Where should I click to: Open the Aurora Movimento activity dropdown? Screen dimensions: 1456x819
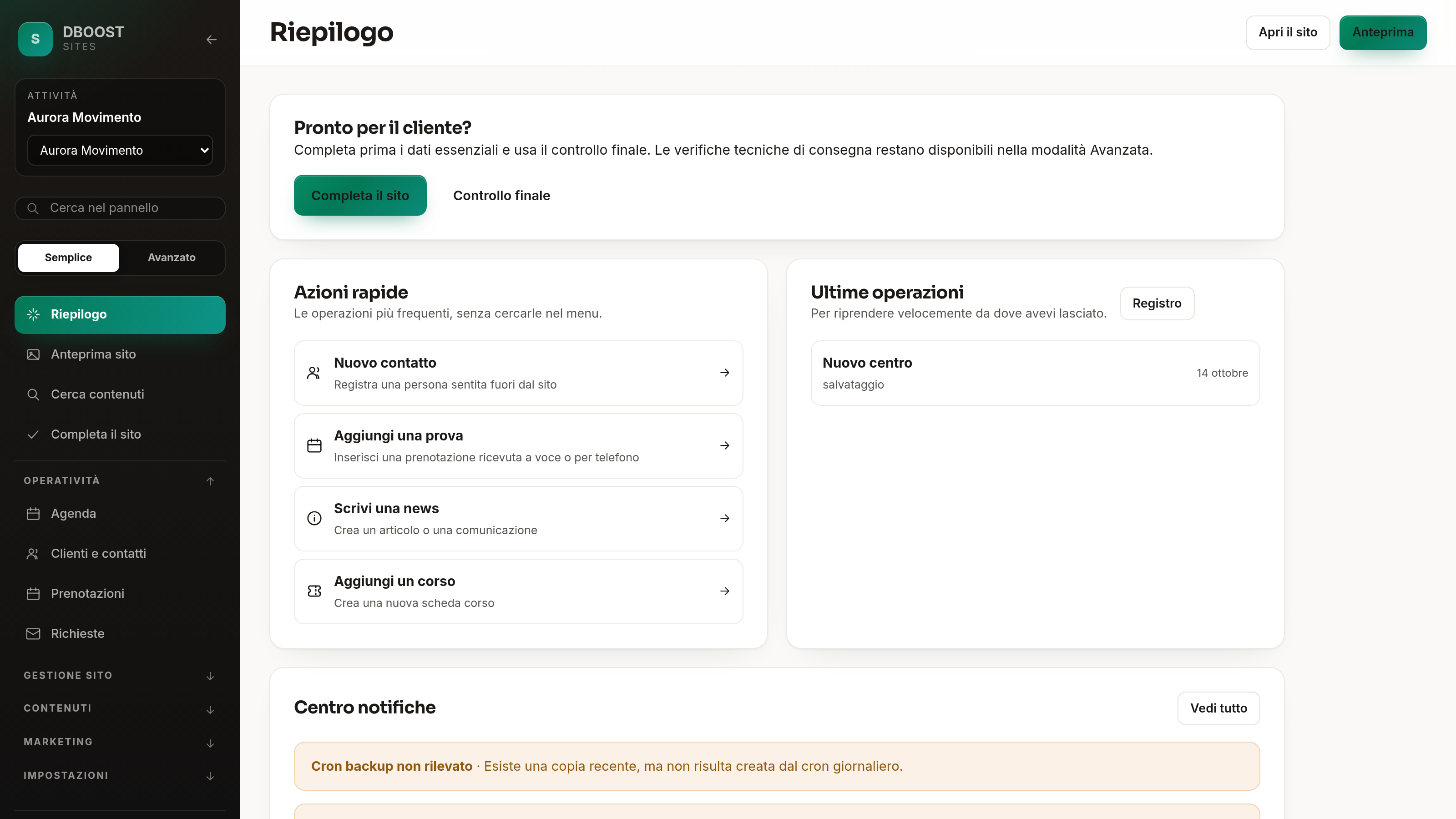point(120,150)
